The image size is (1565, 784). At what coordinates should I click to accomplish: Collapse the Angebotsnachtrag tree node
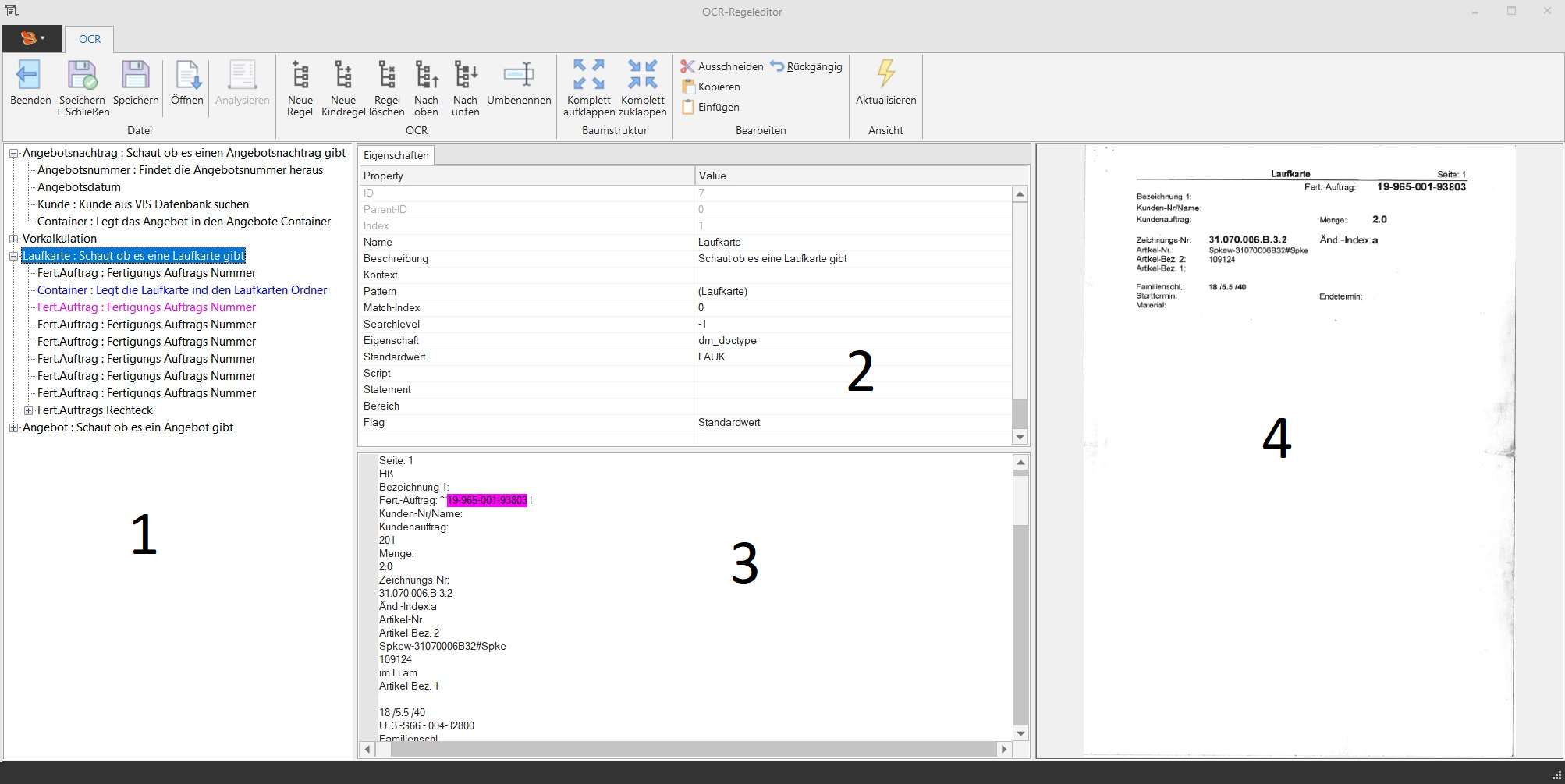[13, 154]
